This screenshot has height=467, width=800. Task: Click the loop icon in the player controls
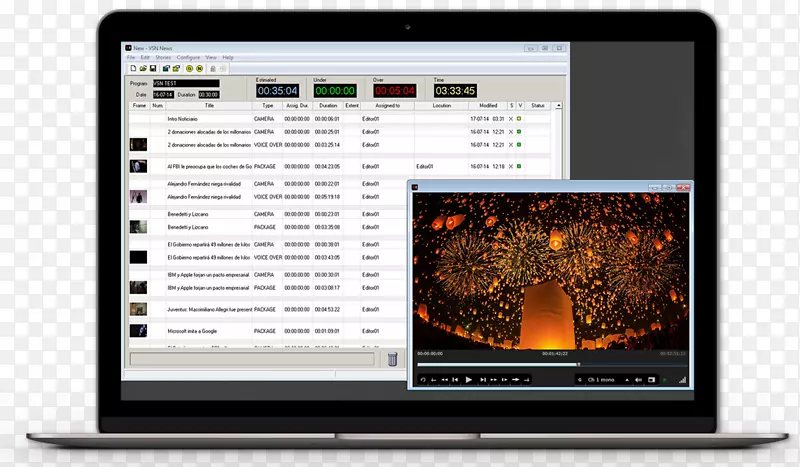(x=423, y=380)
